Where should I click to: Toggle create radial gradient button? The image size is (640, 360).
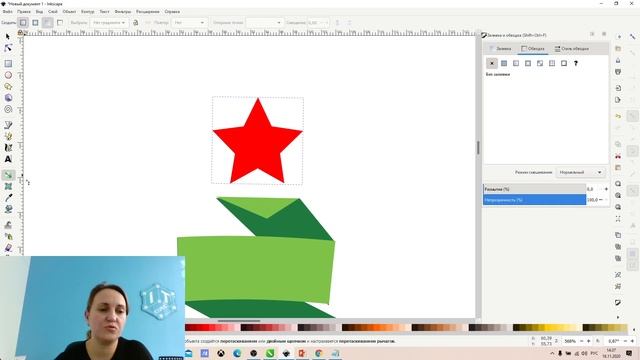[36, 22]
